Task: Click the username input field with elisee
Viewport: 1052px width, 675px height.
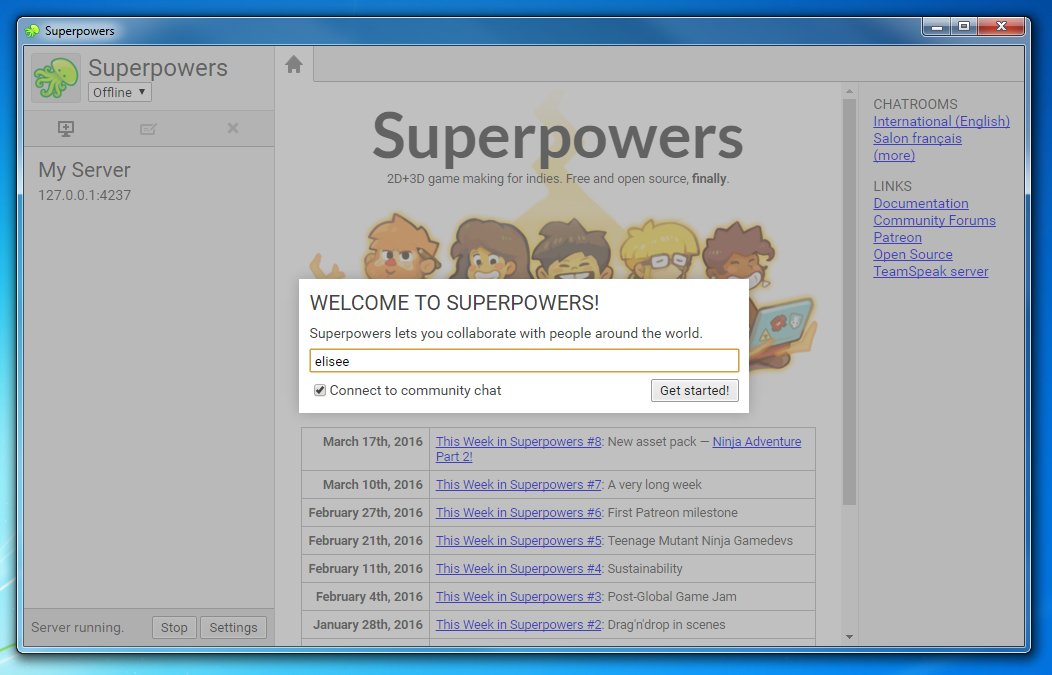Action: pos(524,360)
